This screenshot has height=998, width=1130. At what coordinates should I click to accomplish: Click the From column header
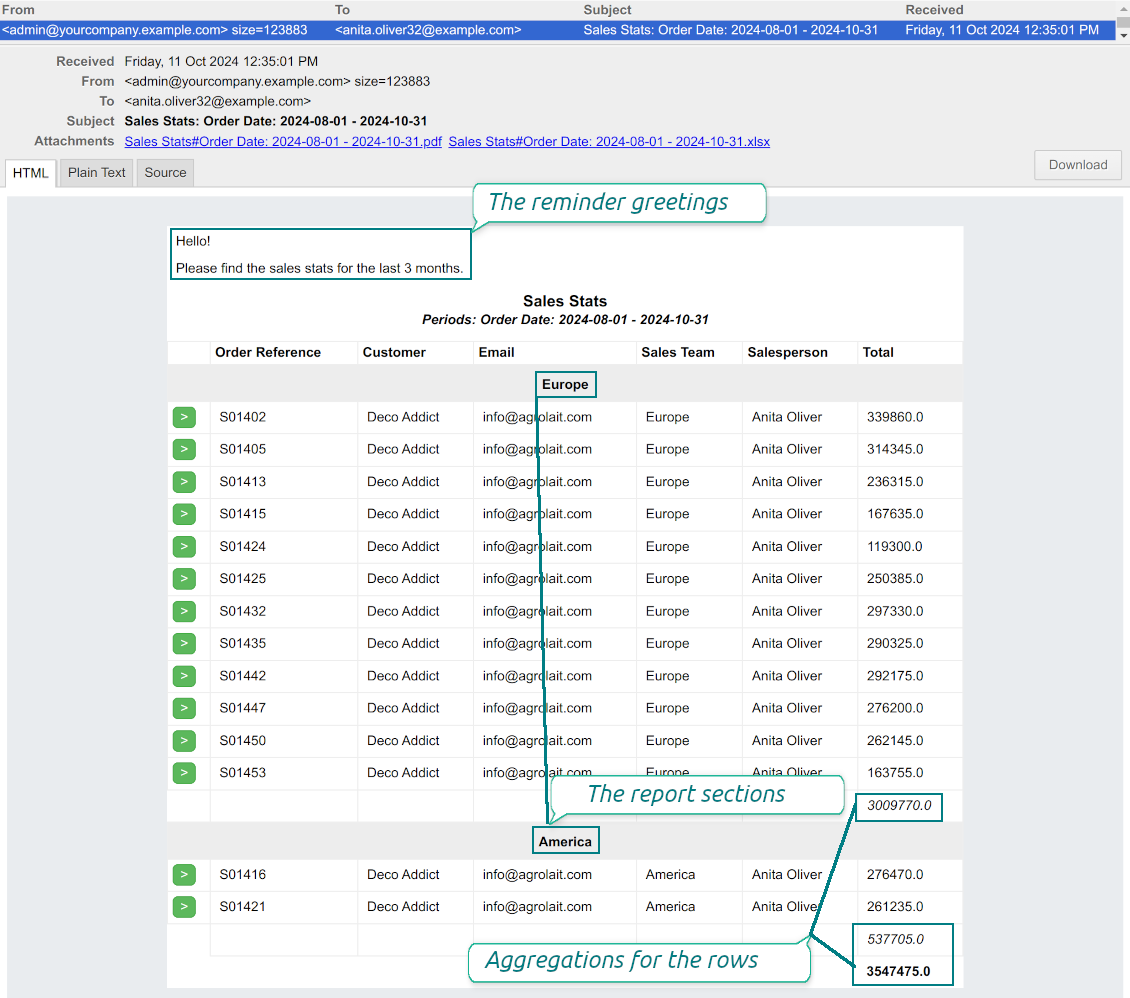pyautogui.click(x=18, y=10)
